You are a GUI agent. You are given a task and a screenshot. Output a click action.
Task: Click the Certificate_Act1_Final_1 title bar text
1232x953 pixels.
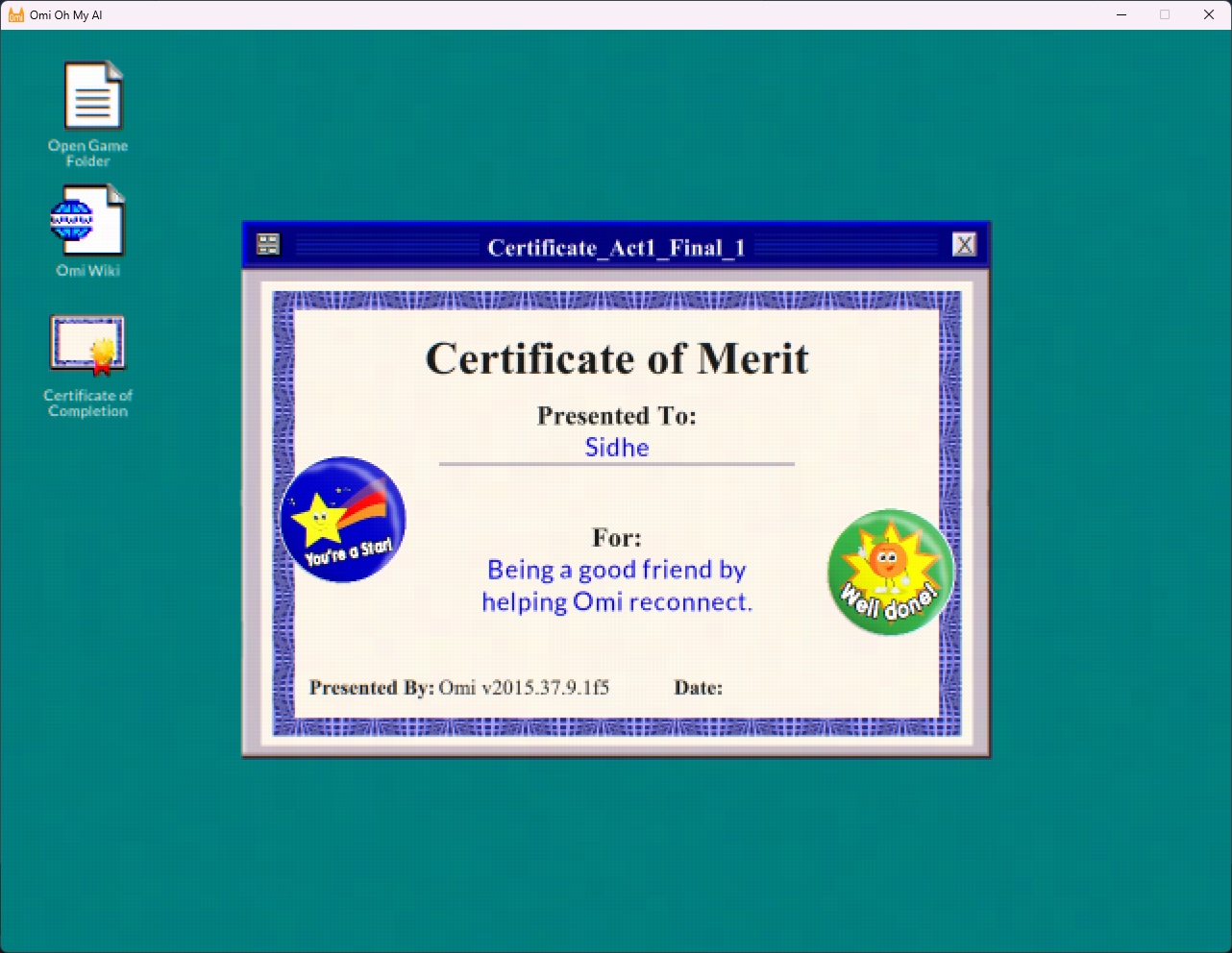[x=616, y=248]
